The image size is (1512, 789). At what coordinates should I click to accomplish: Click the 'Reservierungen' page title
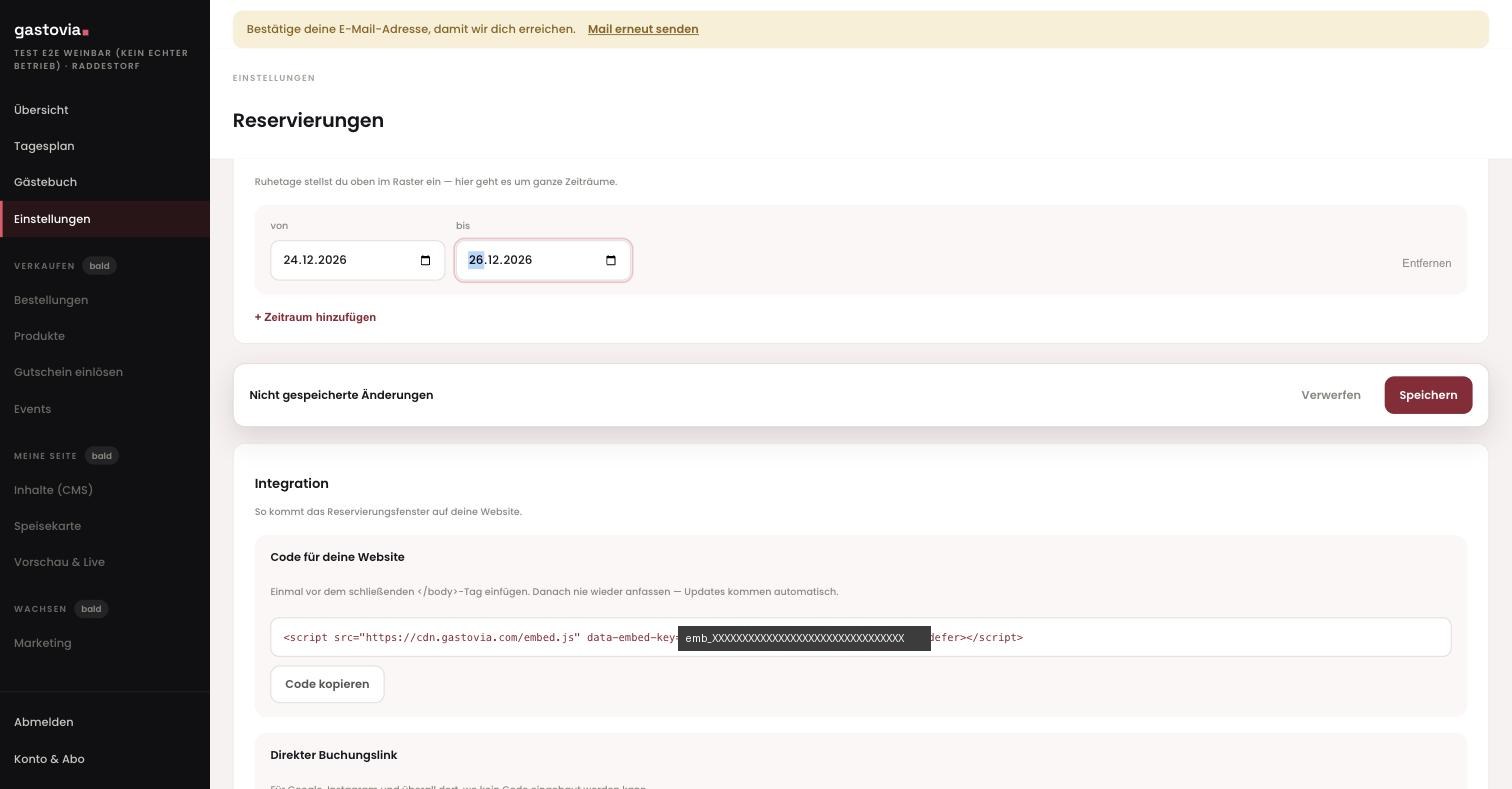tap(308, 121)
